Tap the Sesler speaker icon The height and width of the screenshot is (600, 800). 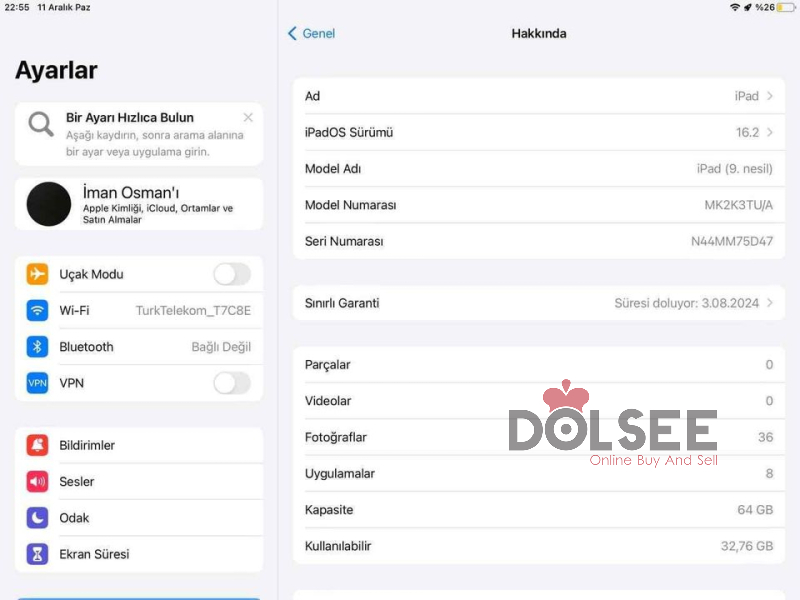pyautogui.click(x=38, y=482)
